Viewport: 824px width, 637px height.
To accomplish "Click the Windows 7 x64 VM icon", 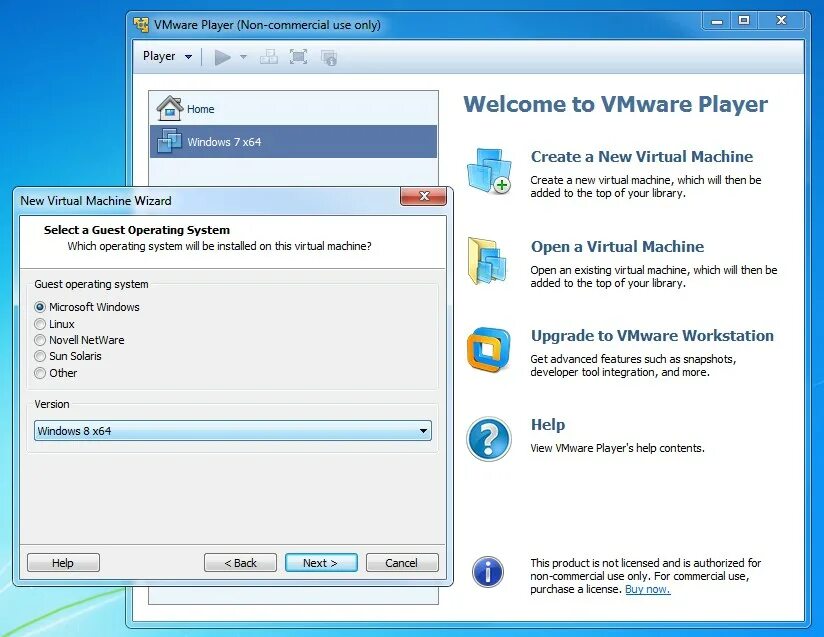I will point(170,141).
